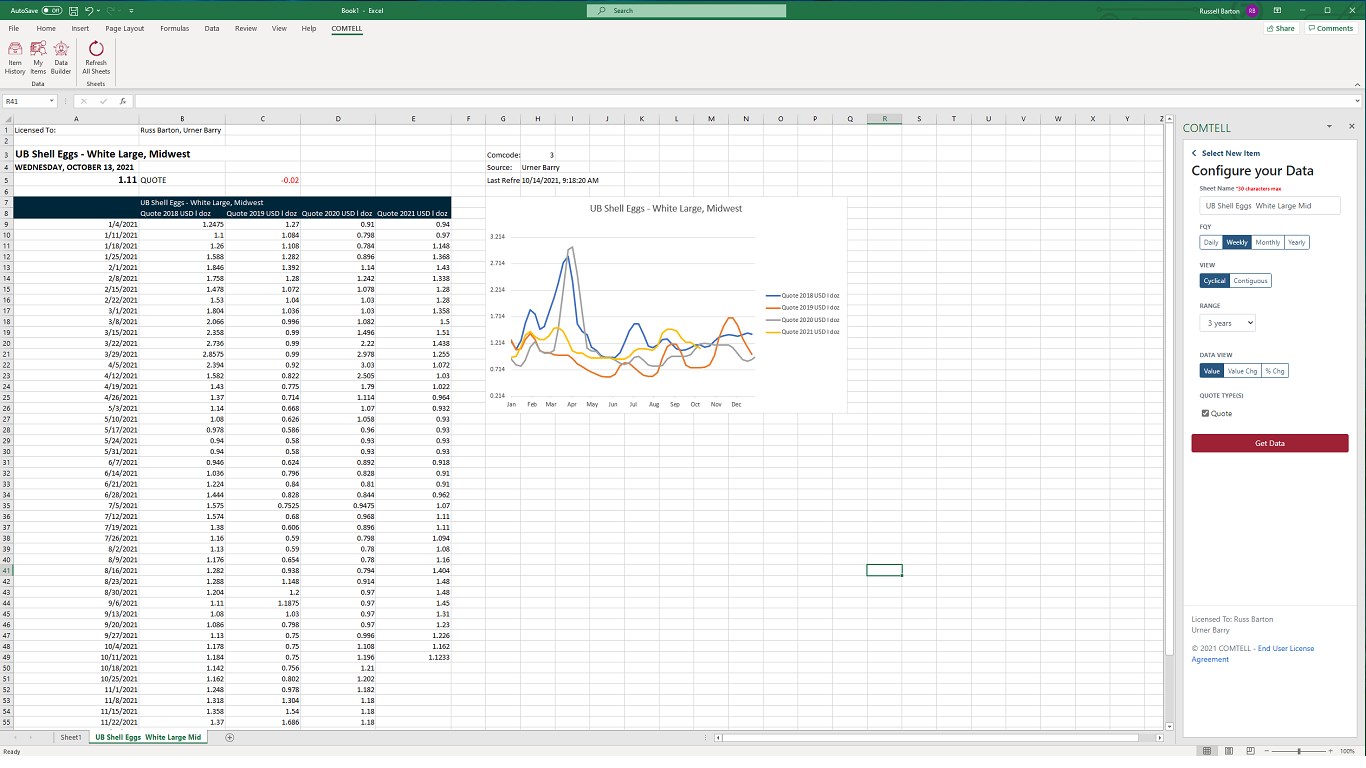This screenshot has width=1366, height=768.
Task: Add a new sheet with plus icon
Action: (229, 737)
